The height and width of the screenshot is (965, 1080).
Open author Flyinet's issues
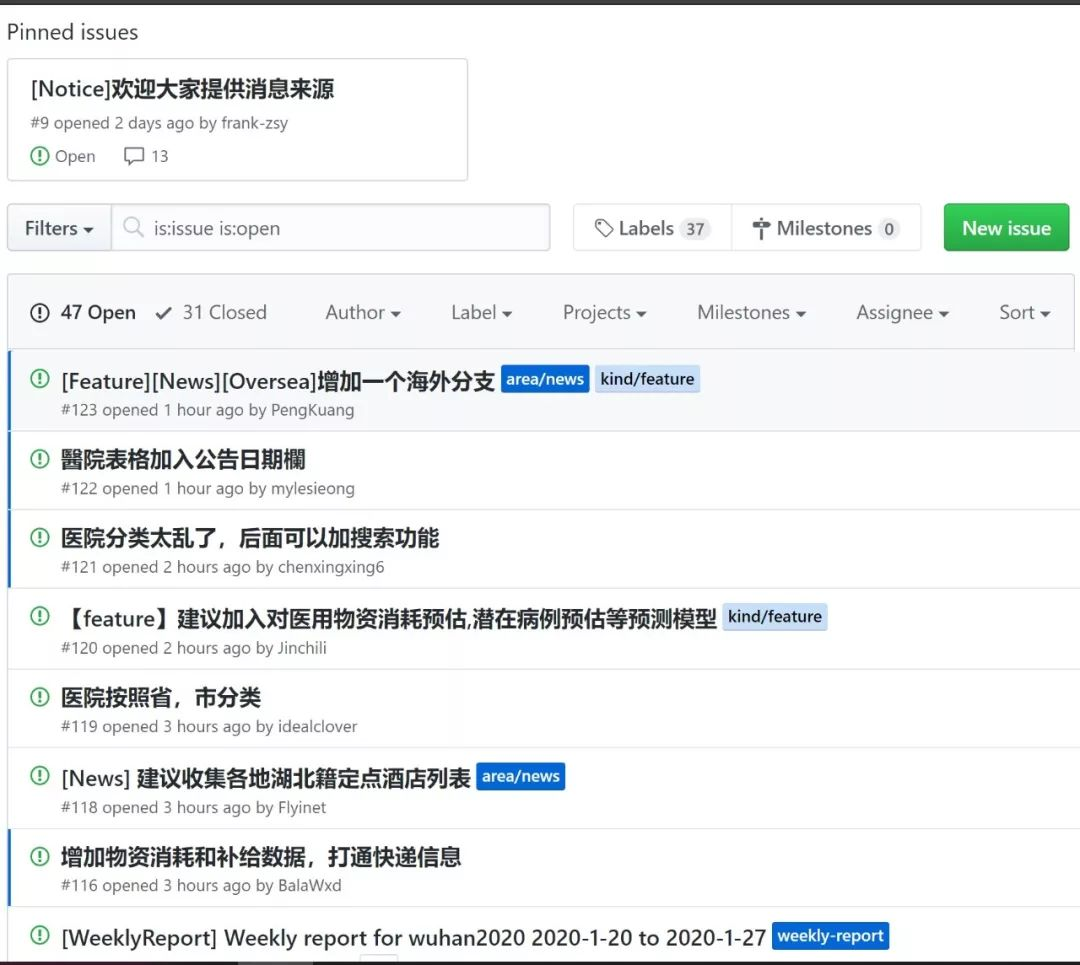click(x=302, y=807)
